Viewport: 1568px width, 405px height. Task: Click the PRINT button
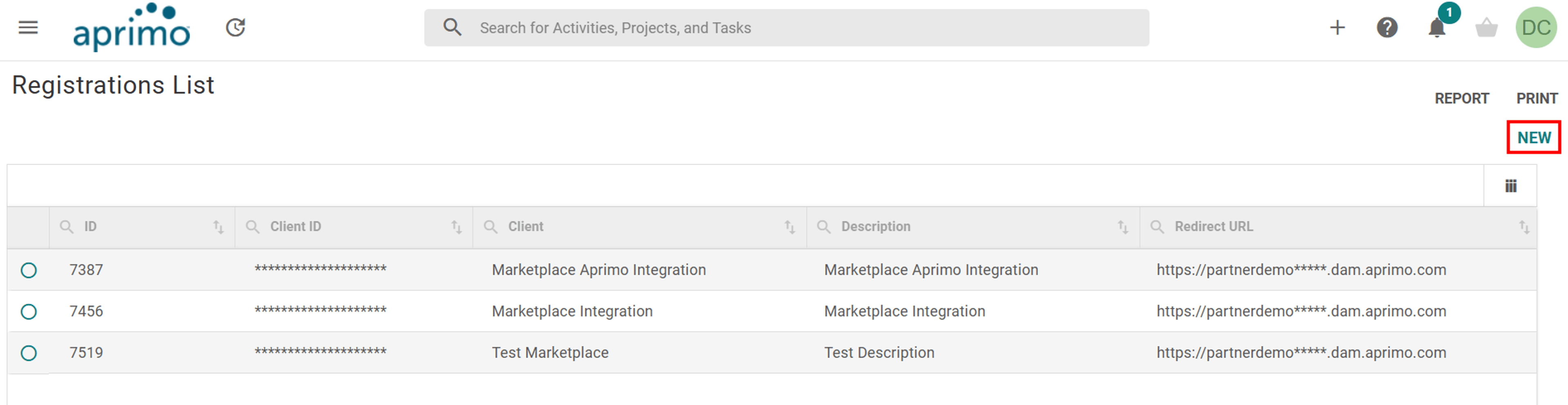pos(1536,99)
